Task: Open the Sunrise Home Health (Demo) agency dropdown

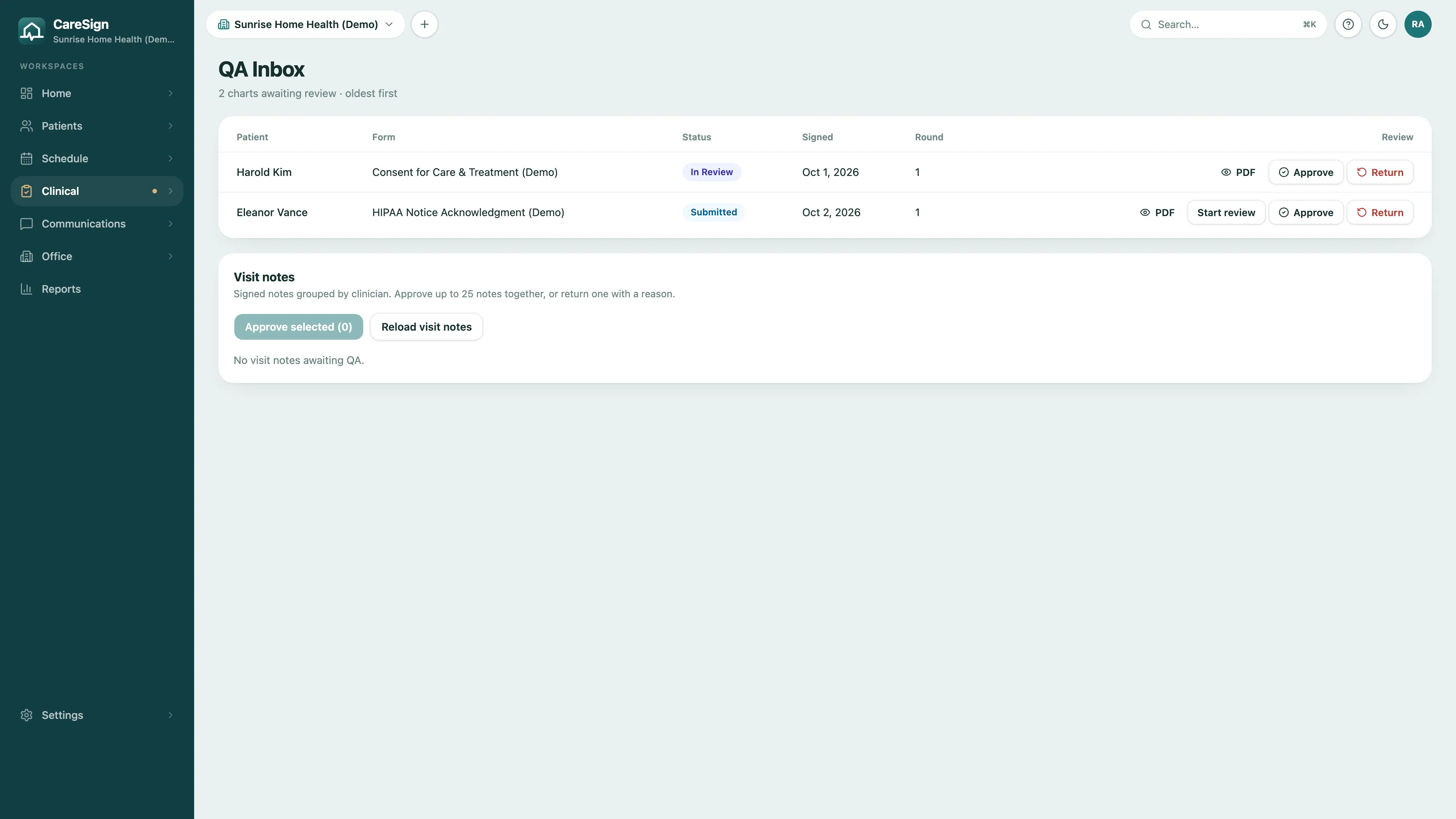Action: [305, 24]
